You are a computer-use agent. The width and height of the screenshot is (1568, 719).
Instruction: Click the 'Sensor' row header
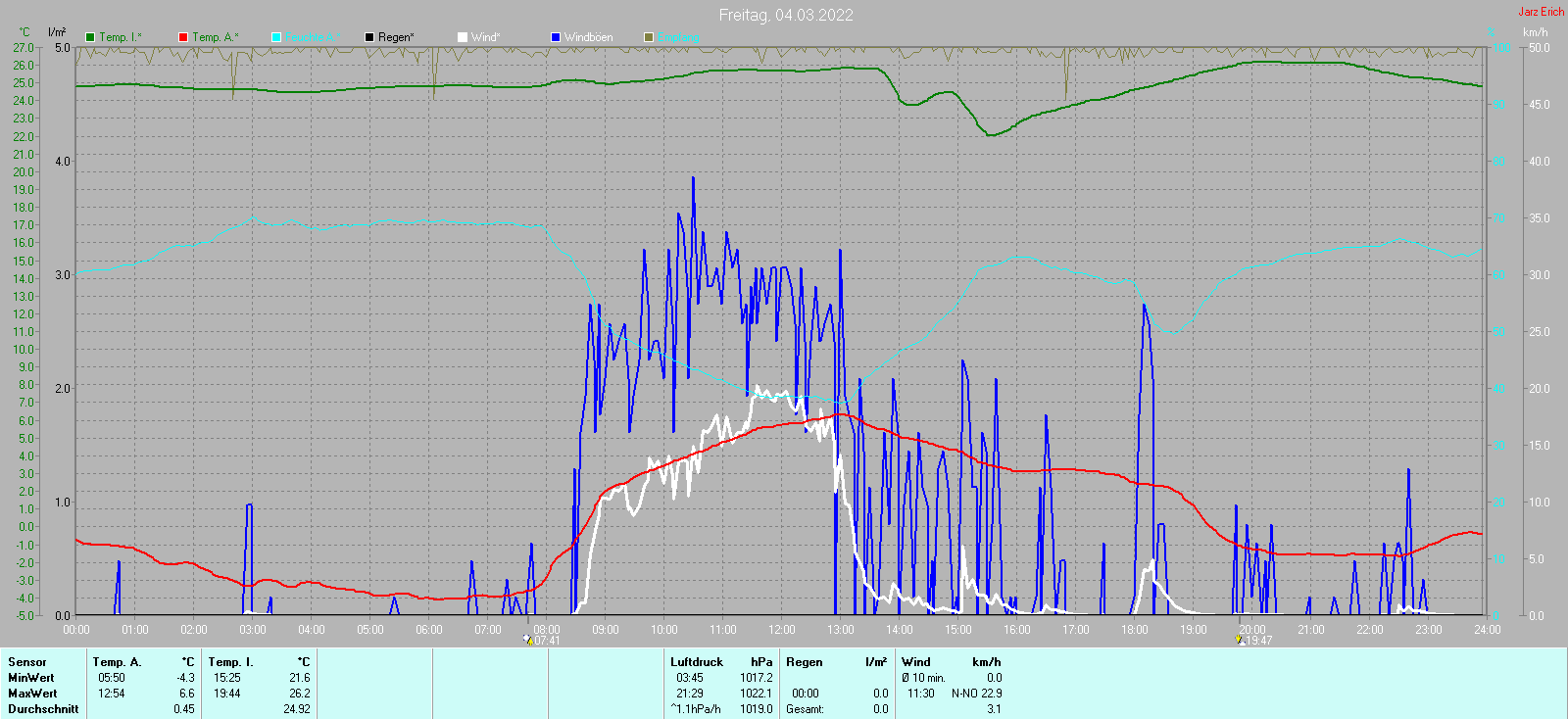[x=27, y=662]
